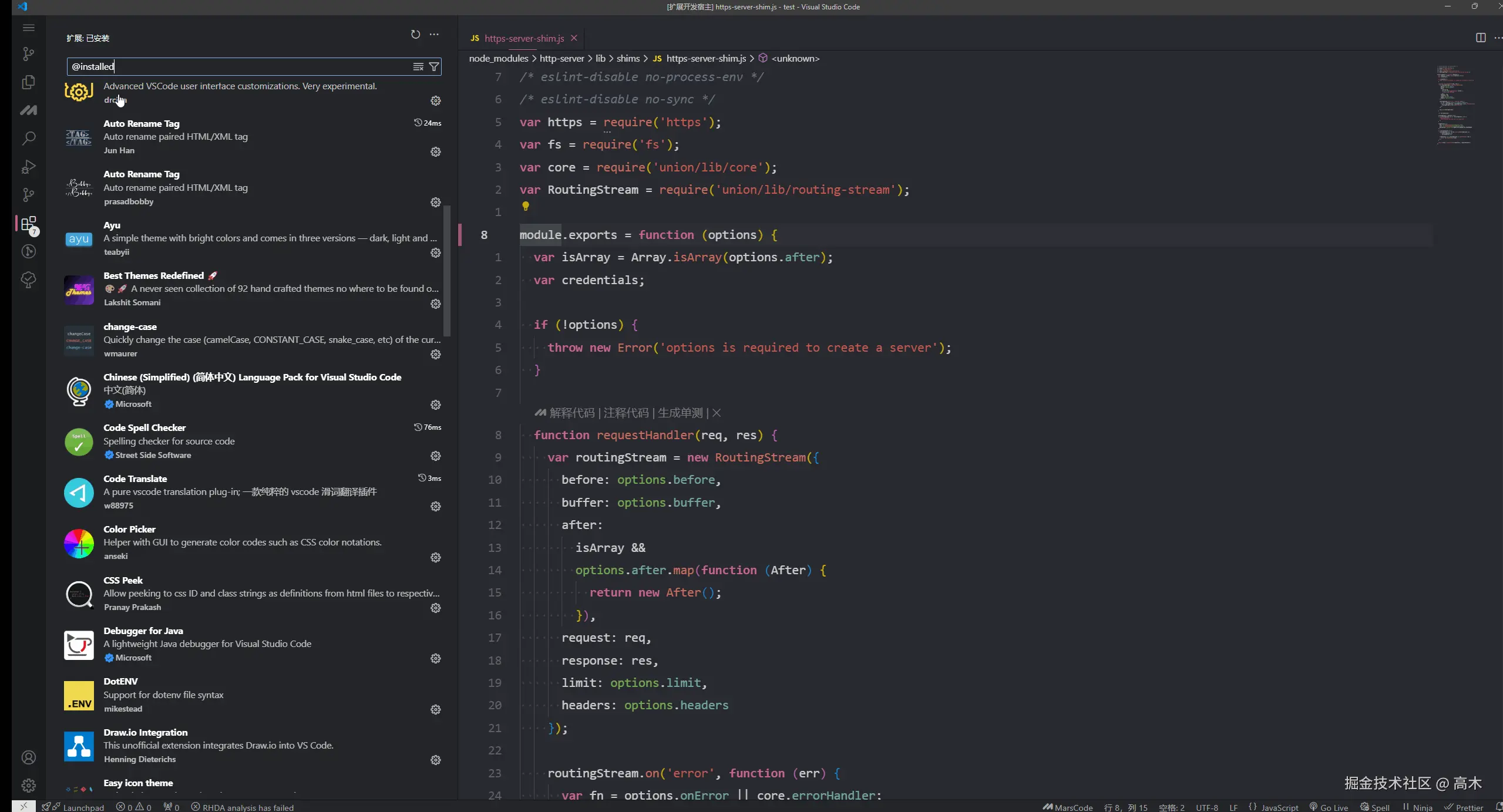This screenshot has width=1503, height=812.
Task: Toggle Go Live server in status bar
Action: tap(1329, 807)
